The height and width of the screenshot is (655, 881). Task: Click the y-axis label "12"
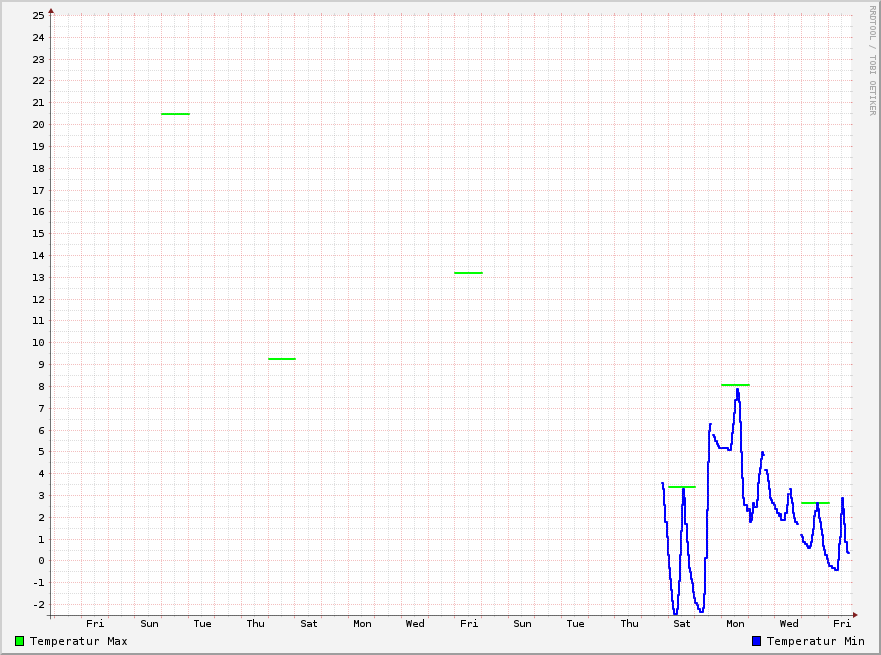(x=38, y=299)
